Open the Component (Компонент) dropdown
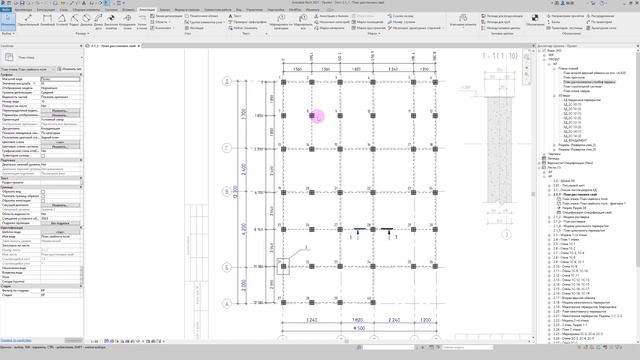The image size is (640, 360). click(162, 28)
